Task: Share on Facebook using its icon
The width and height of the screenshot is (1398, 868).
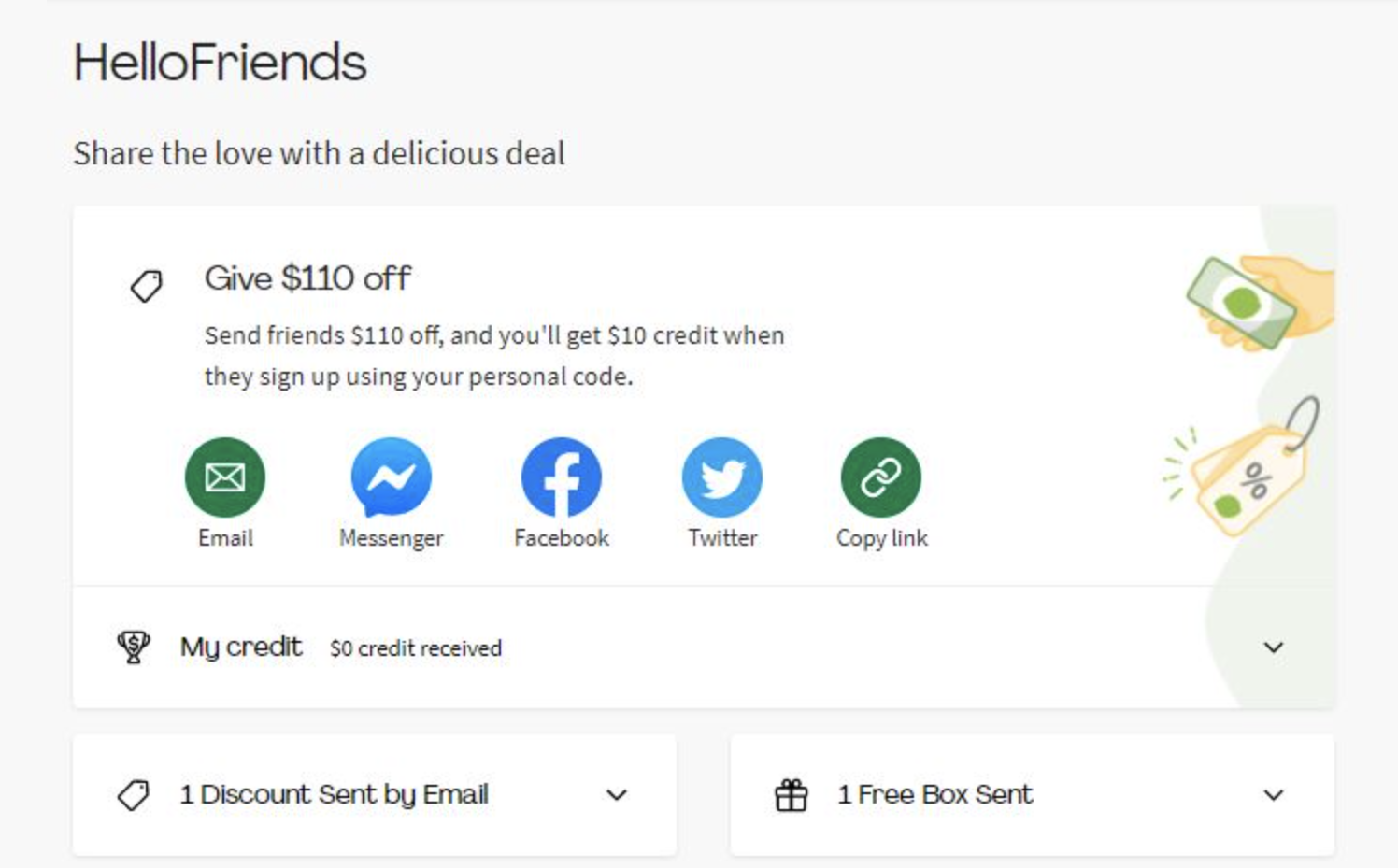Action: [x=561, y=477]
